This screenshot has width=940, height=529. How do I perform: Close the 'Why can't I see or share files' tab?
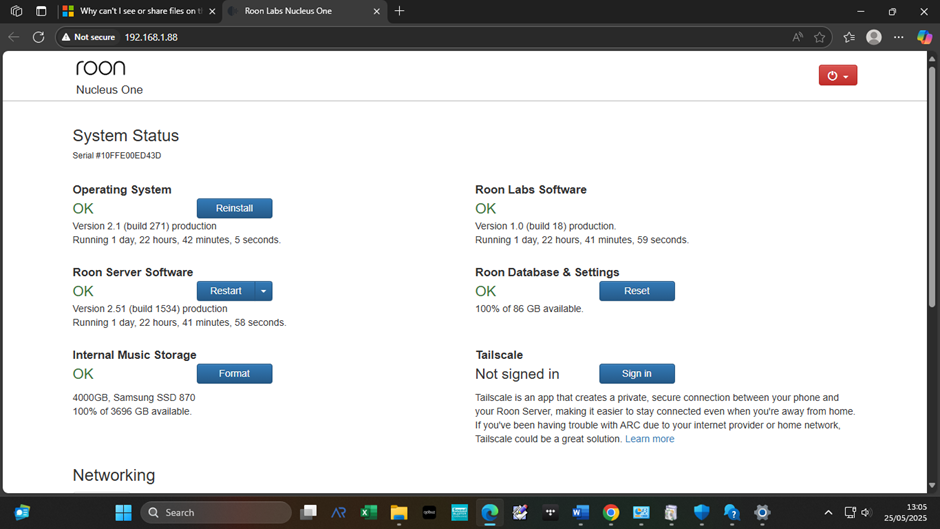point(212,11)
